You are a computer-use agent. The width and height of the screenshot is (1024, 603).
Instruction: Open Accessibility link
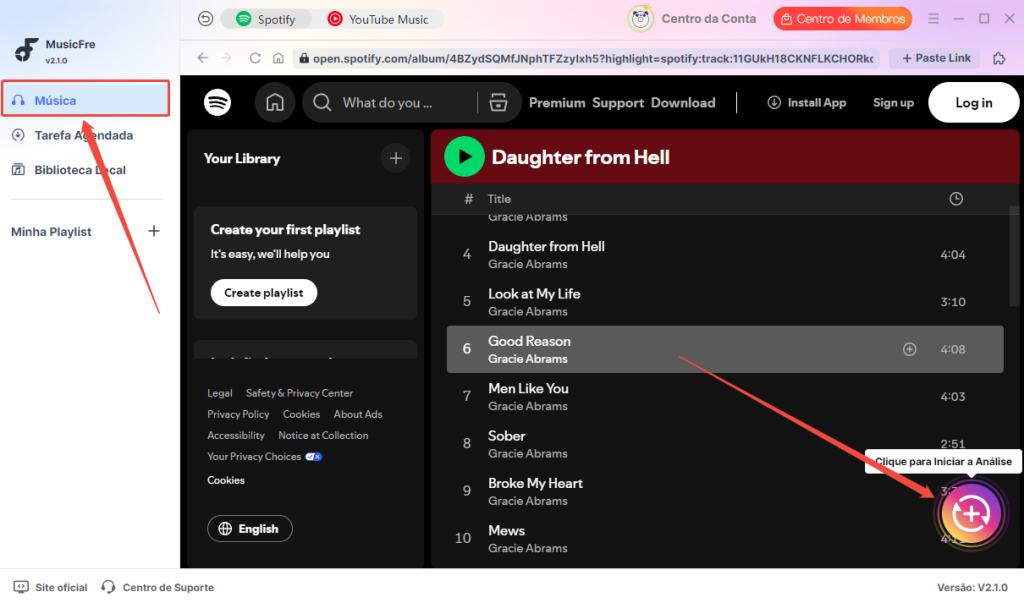[236, 435]
